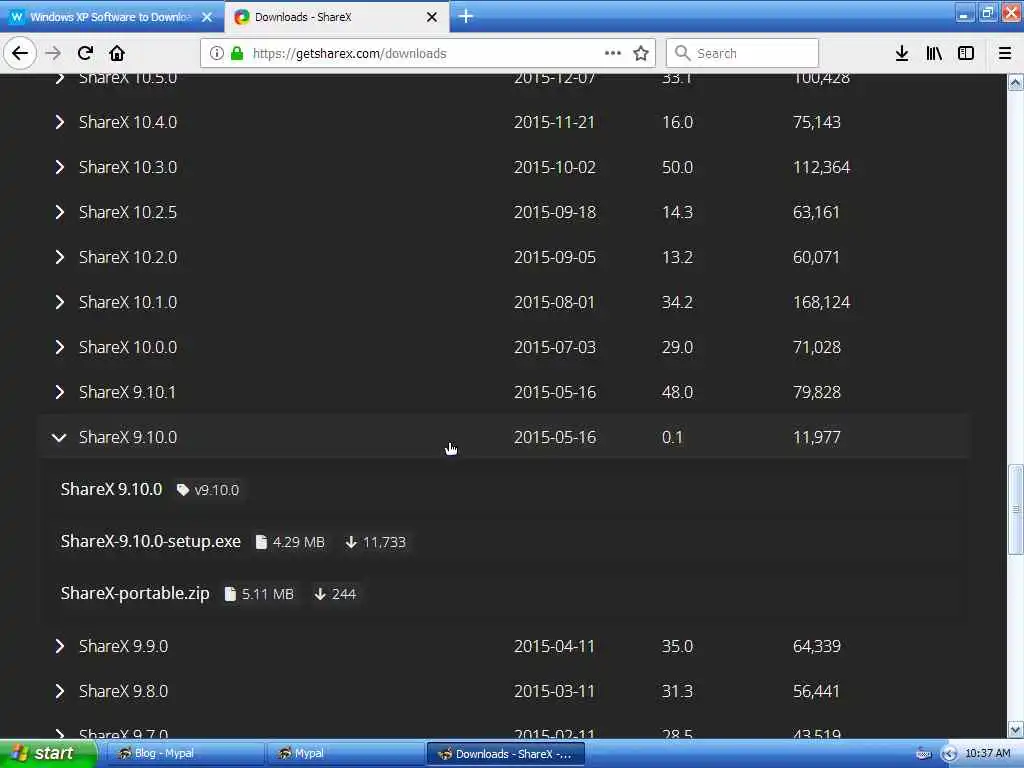Close the Downloads - ShareX tab
Screen dimensions: 1024x768
pos(432,18)
